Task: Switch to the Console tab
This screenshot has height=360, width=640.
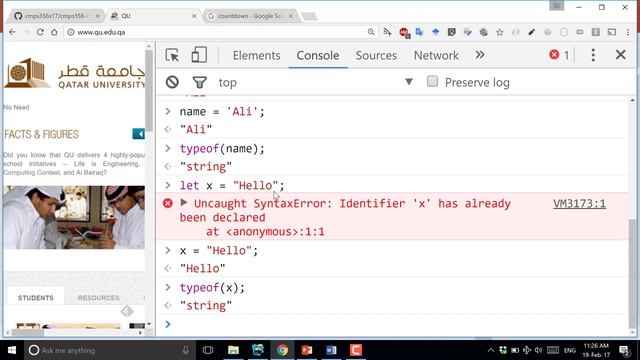Action: [318, 55]
